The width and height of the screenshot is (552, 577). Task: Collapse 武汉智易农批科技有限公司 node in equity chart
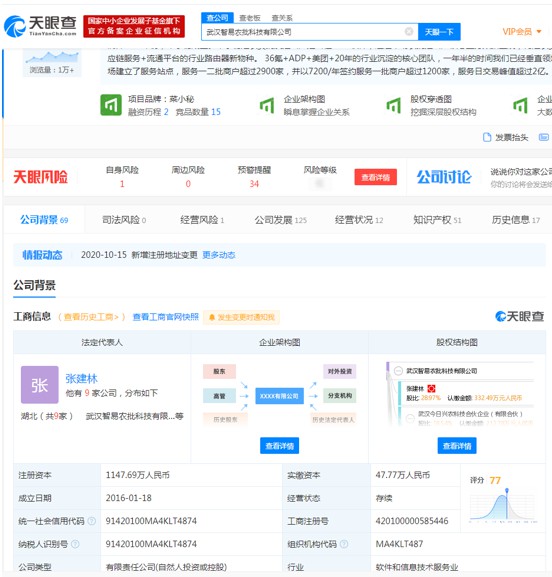click(x=398, y=371)
